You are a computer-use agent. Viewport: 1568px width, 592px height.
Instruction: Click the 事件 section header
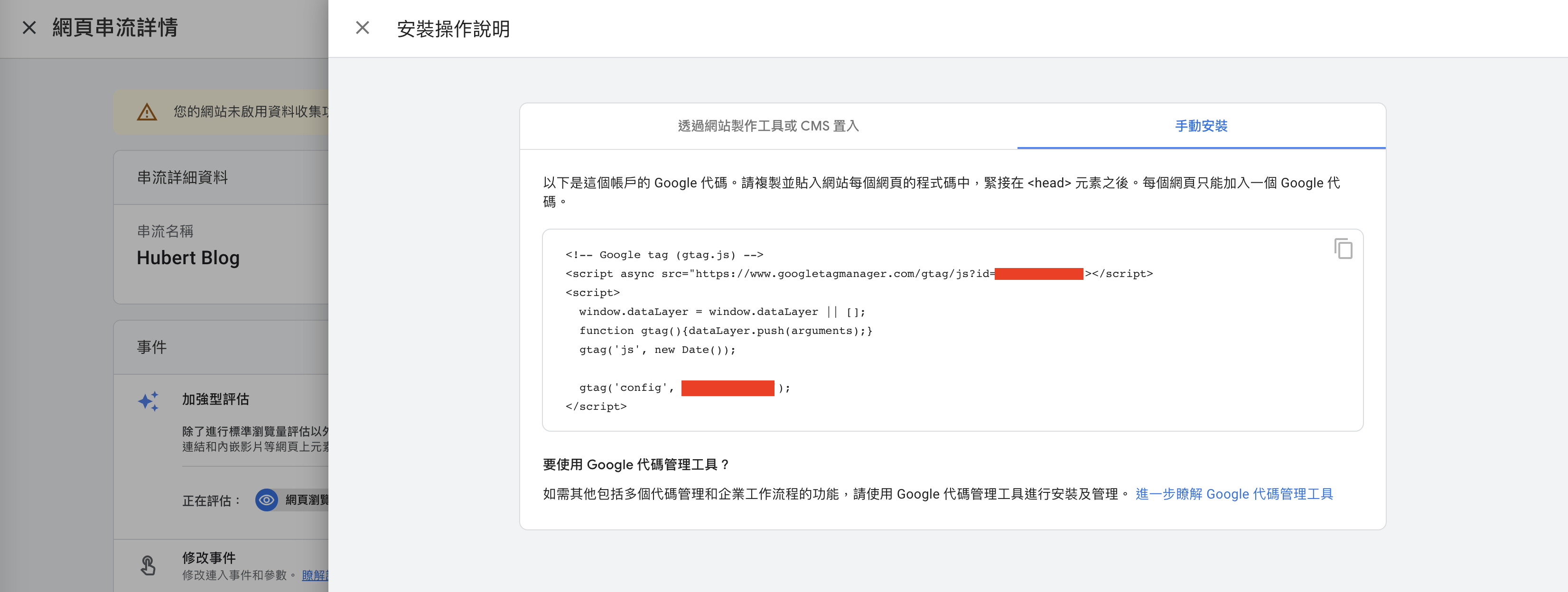click(x=151, y=347)
